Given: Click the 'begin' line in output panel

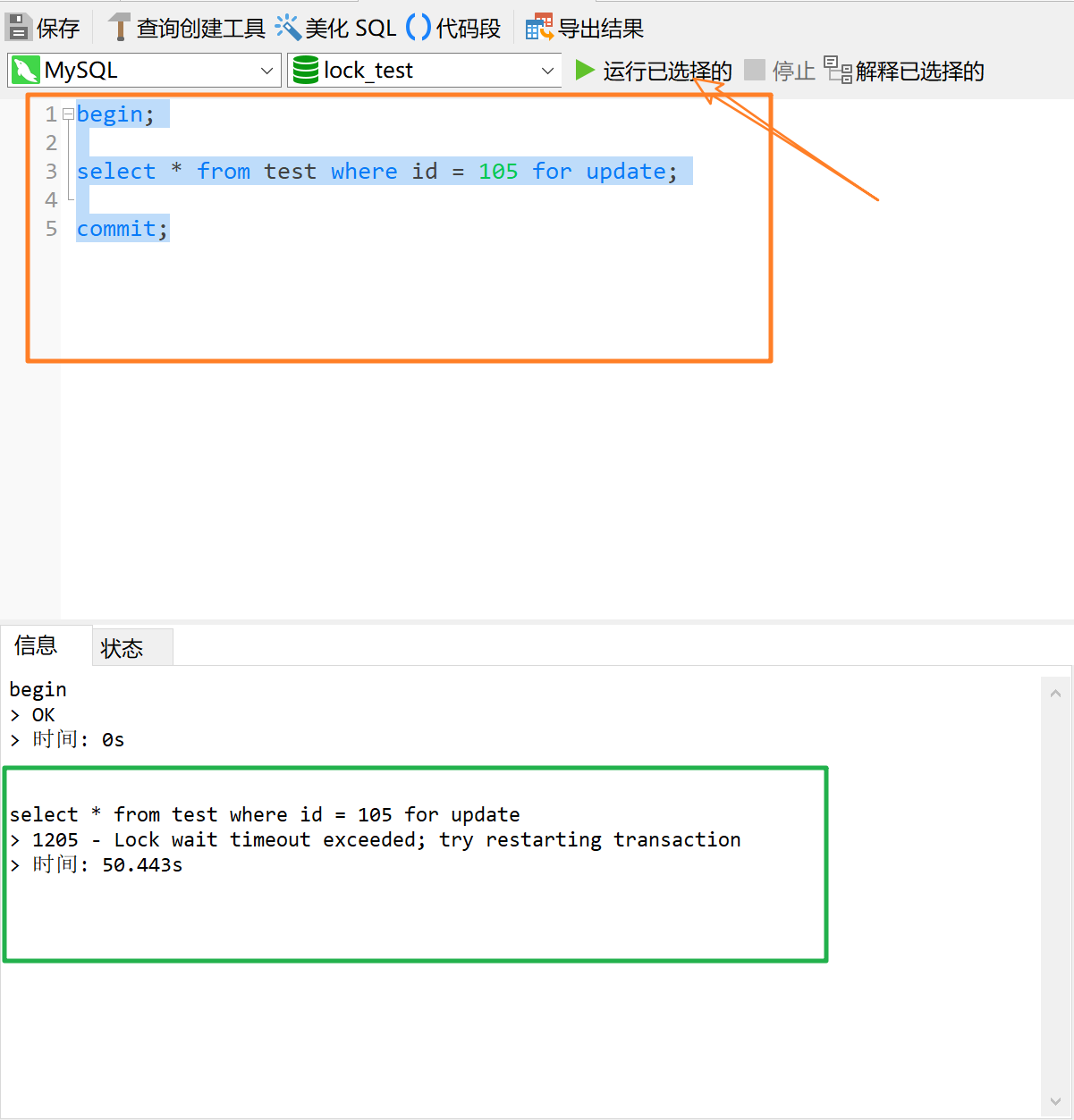Looking at the screenshot, I should point(38,690).
